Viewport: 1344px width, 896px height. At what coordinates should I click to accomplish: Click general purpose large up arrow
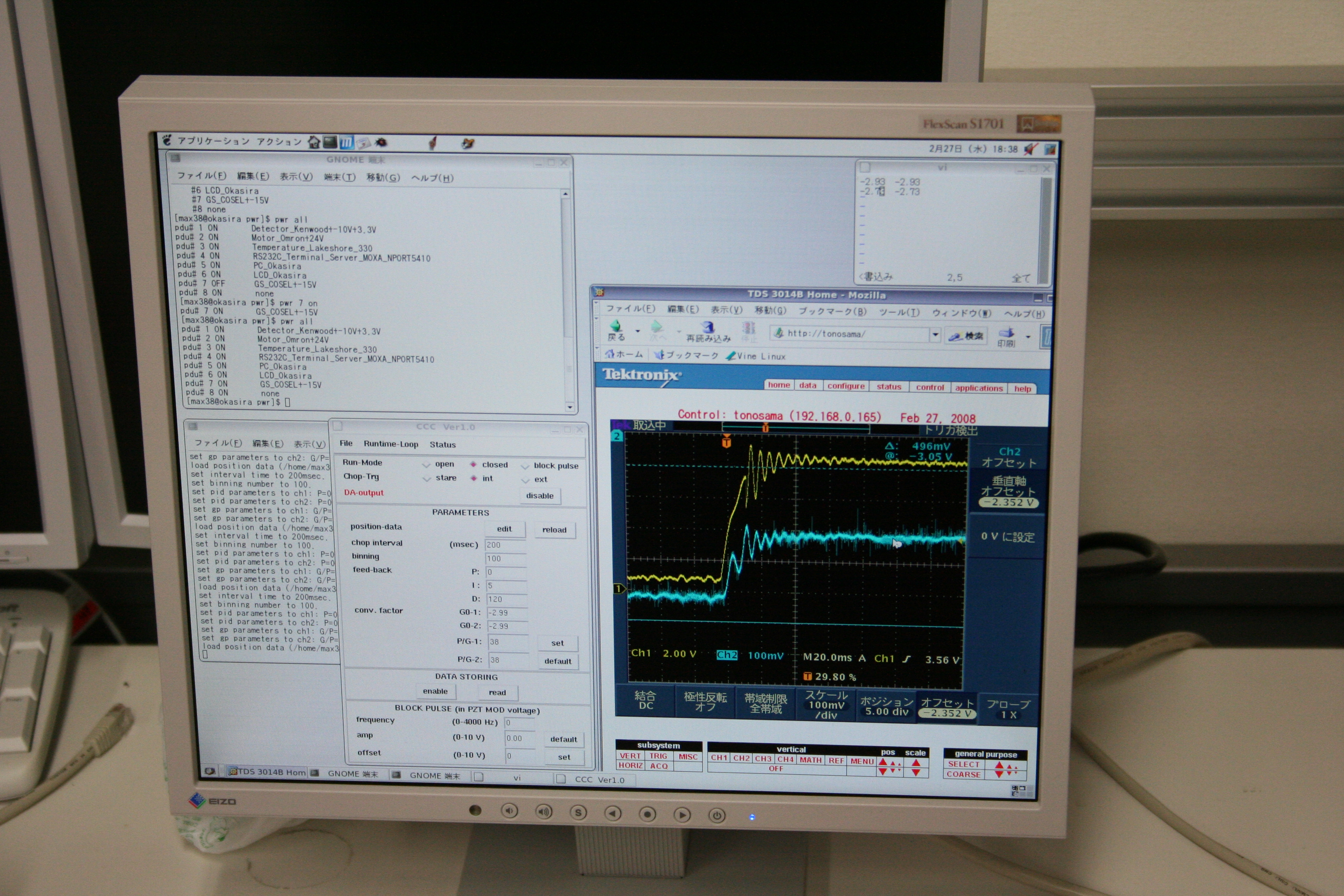999,765
